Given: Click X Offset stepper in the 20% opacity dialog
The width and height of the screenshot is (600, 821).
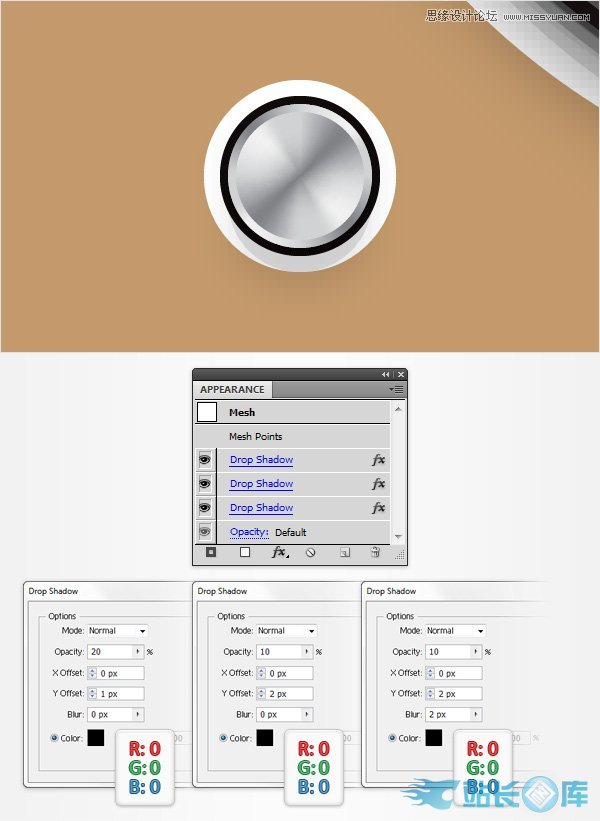Looking at the screenshot, I should pos(92,673).
